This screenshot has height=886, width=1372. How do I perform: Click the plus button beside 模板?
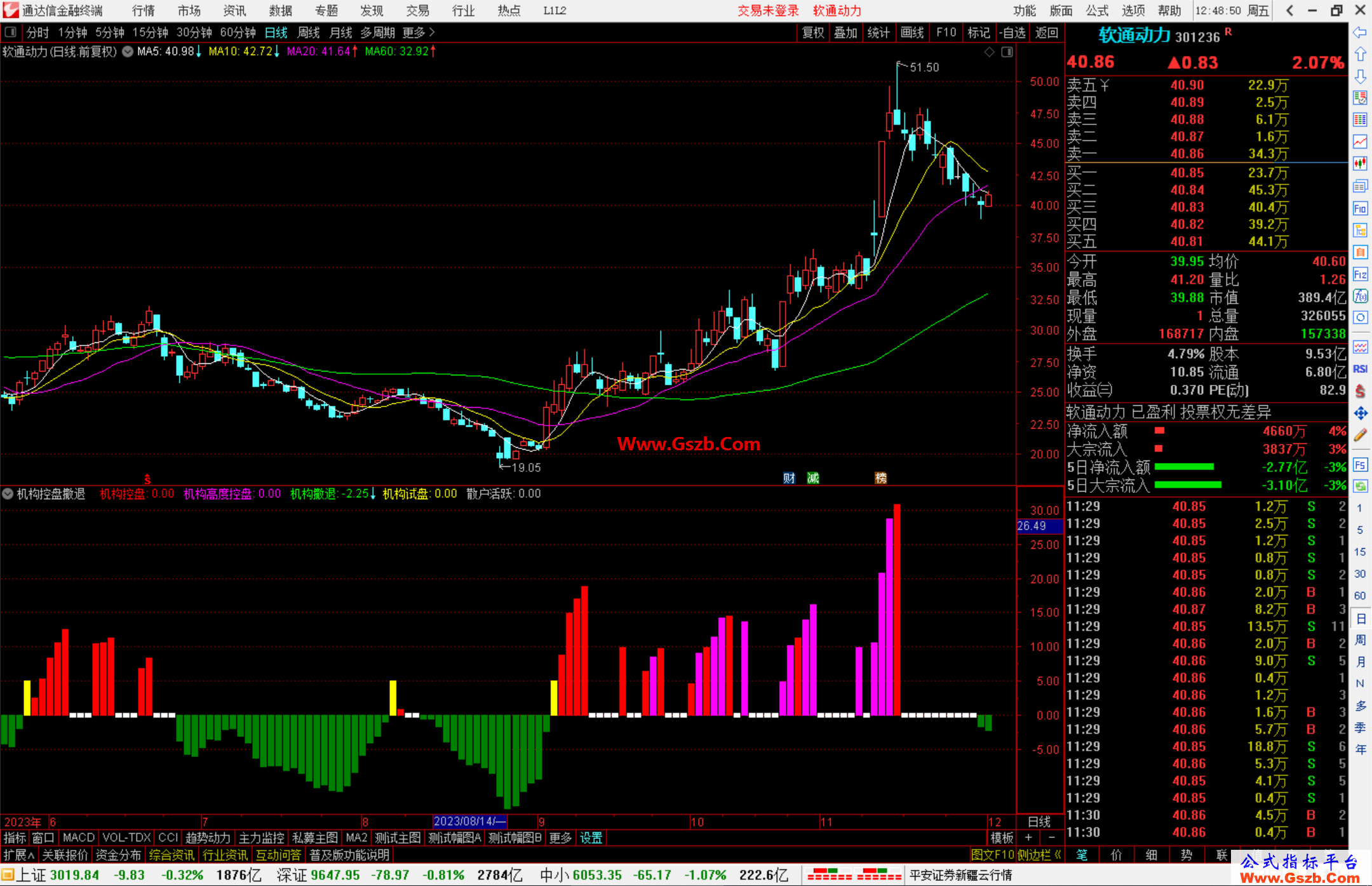(x=1029, y=838)
